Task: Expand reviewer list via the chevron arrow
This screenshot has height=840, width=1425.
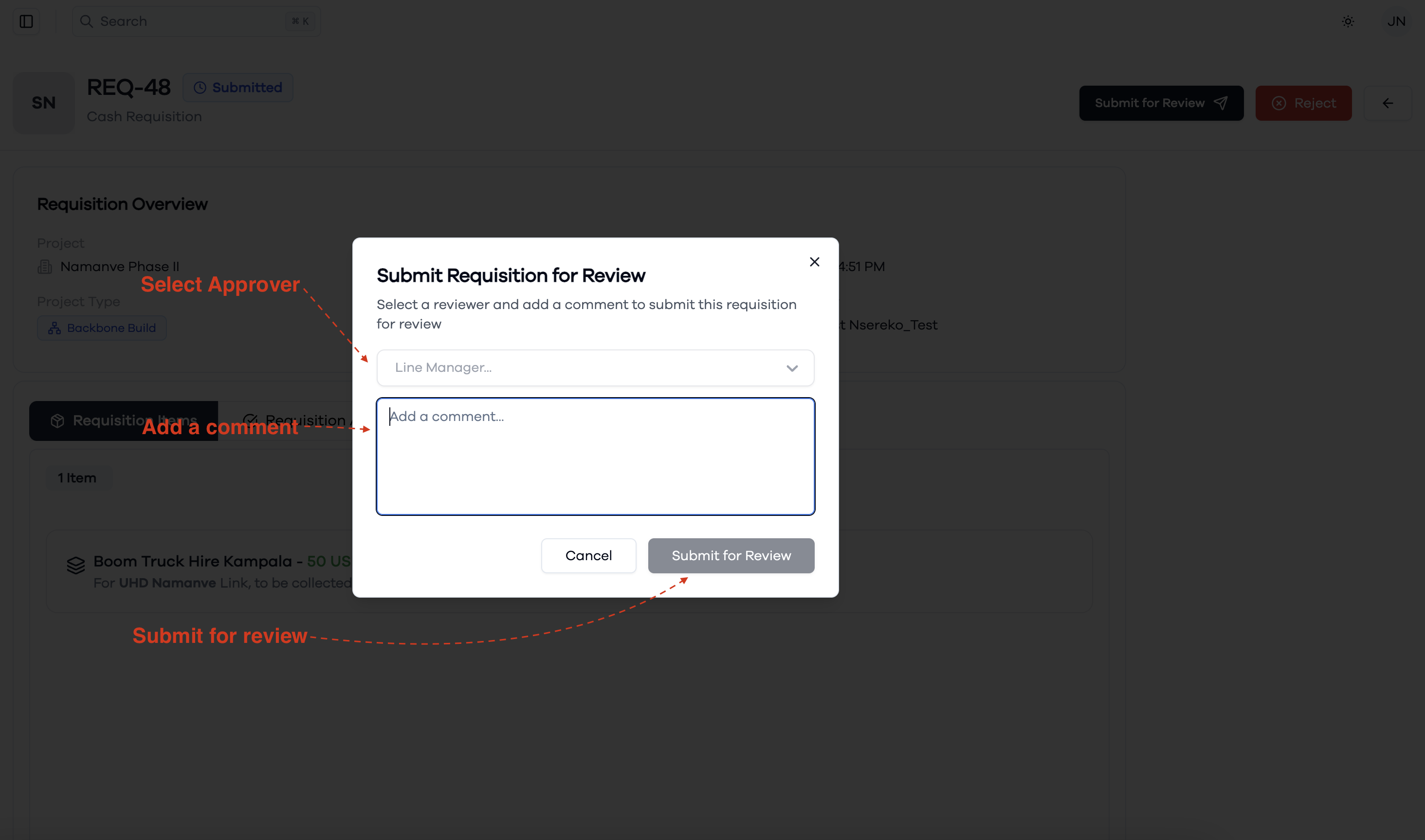Action: point(792,368)
